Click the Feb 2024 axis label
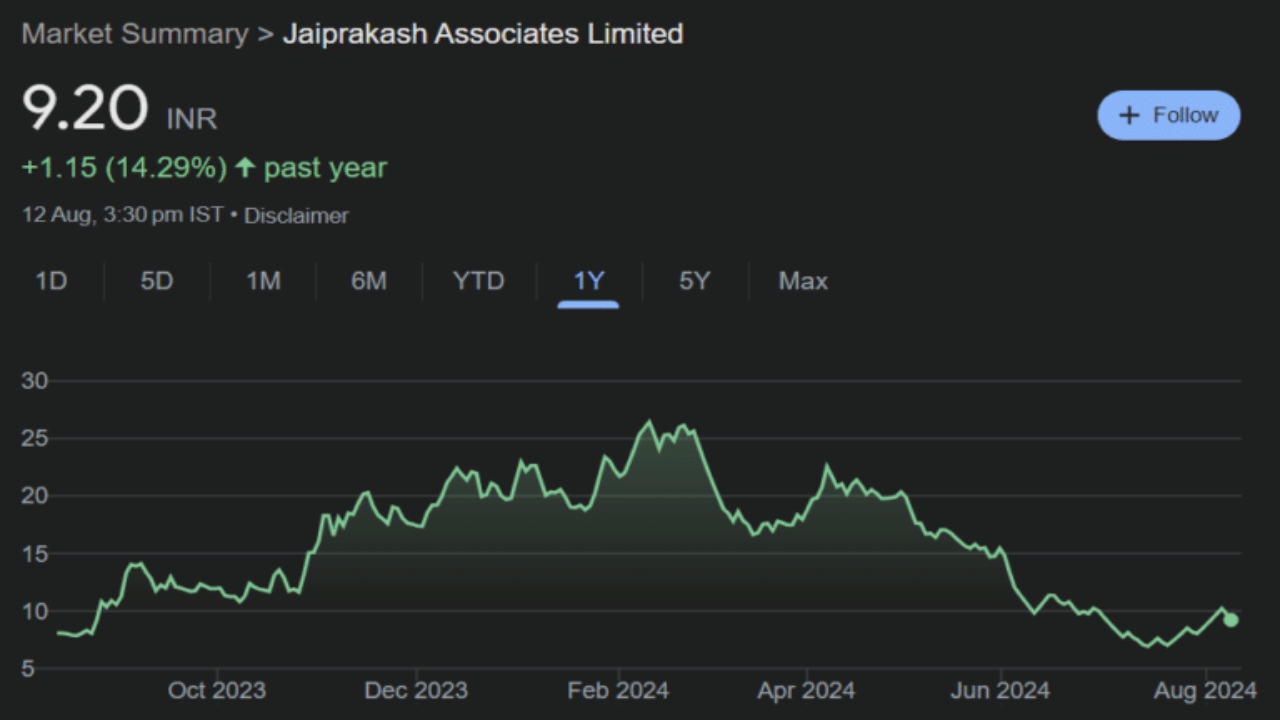1280x720 pixels. (x=618, y=690)
